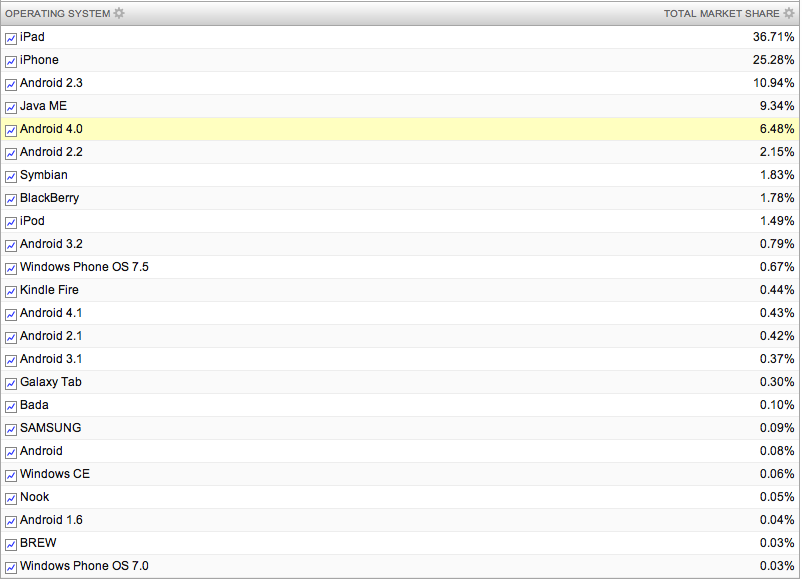
Task: Click the SAMSUNG label
Action: [51, 428]
